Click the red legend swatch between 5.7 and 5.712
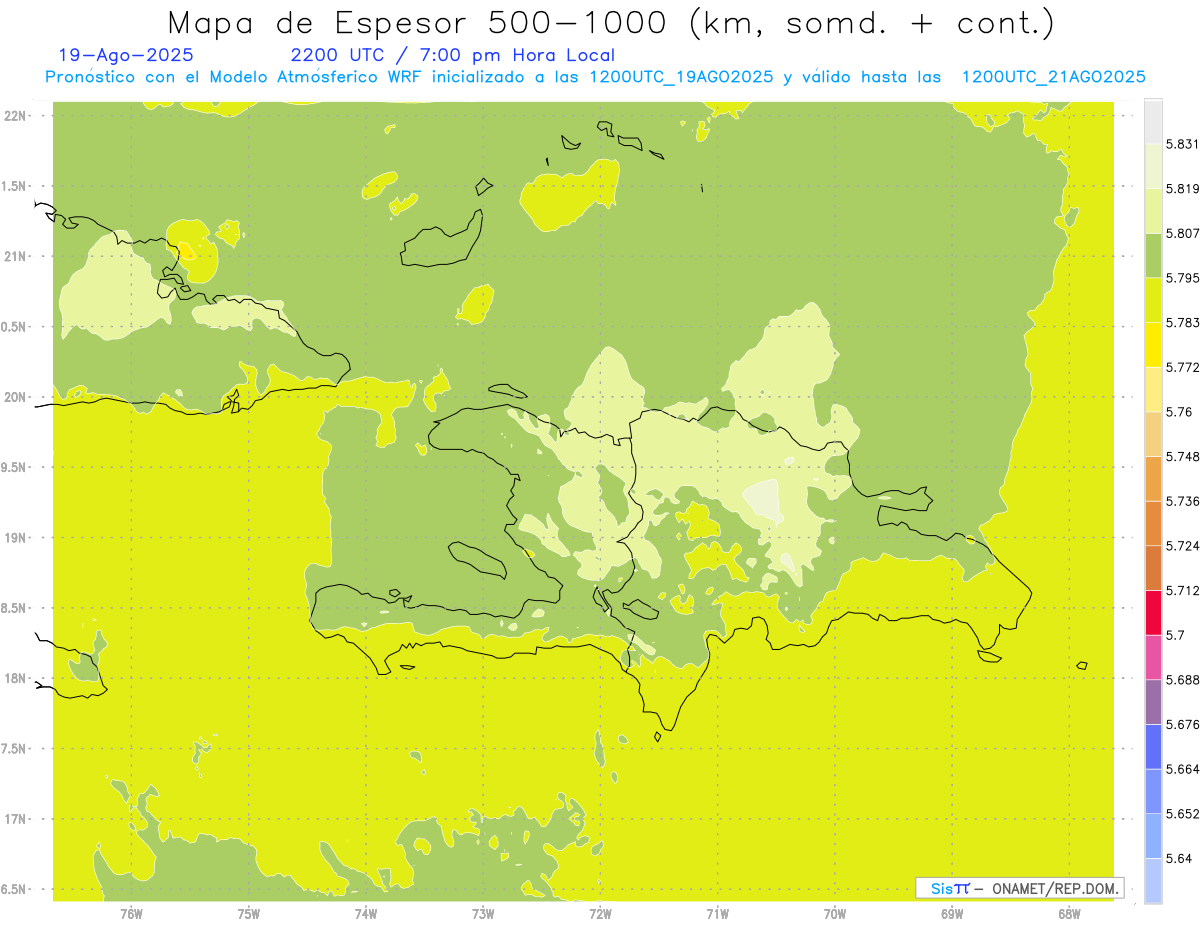The width and height of the screenshot is (1200, 927). 1153,612
